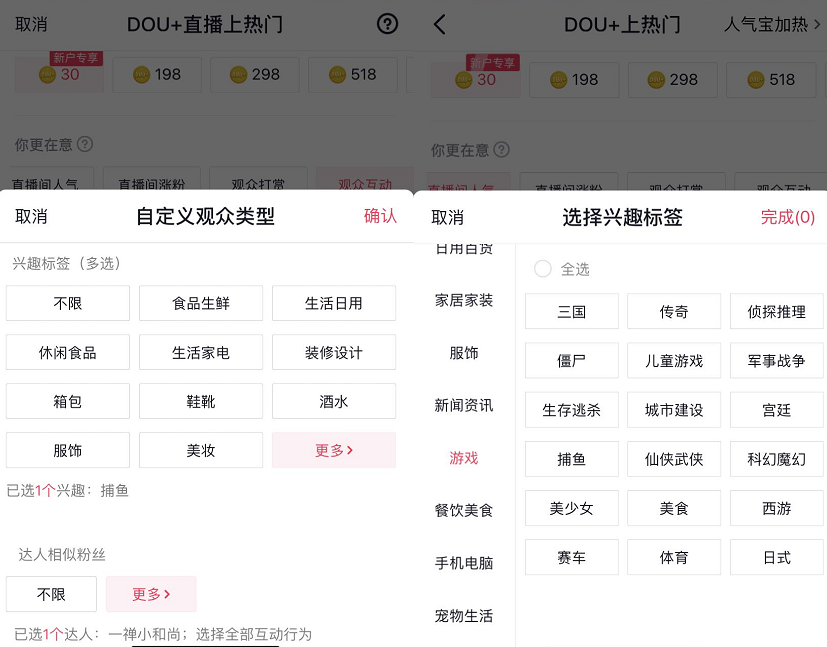Viewport: 827px width, 647px height.
Task: Open the help icon beside 你更在意 on left screen
Action: pyautogui.click(x=85, y=144)
